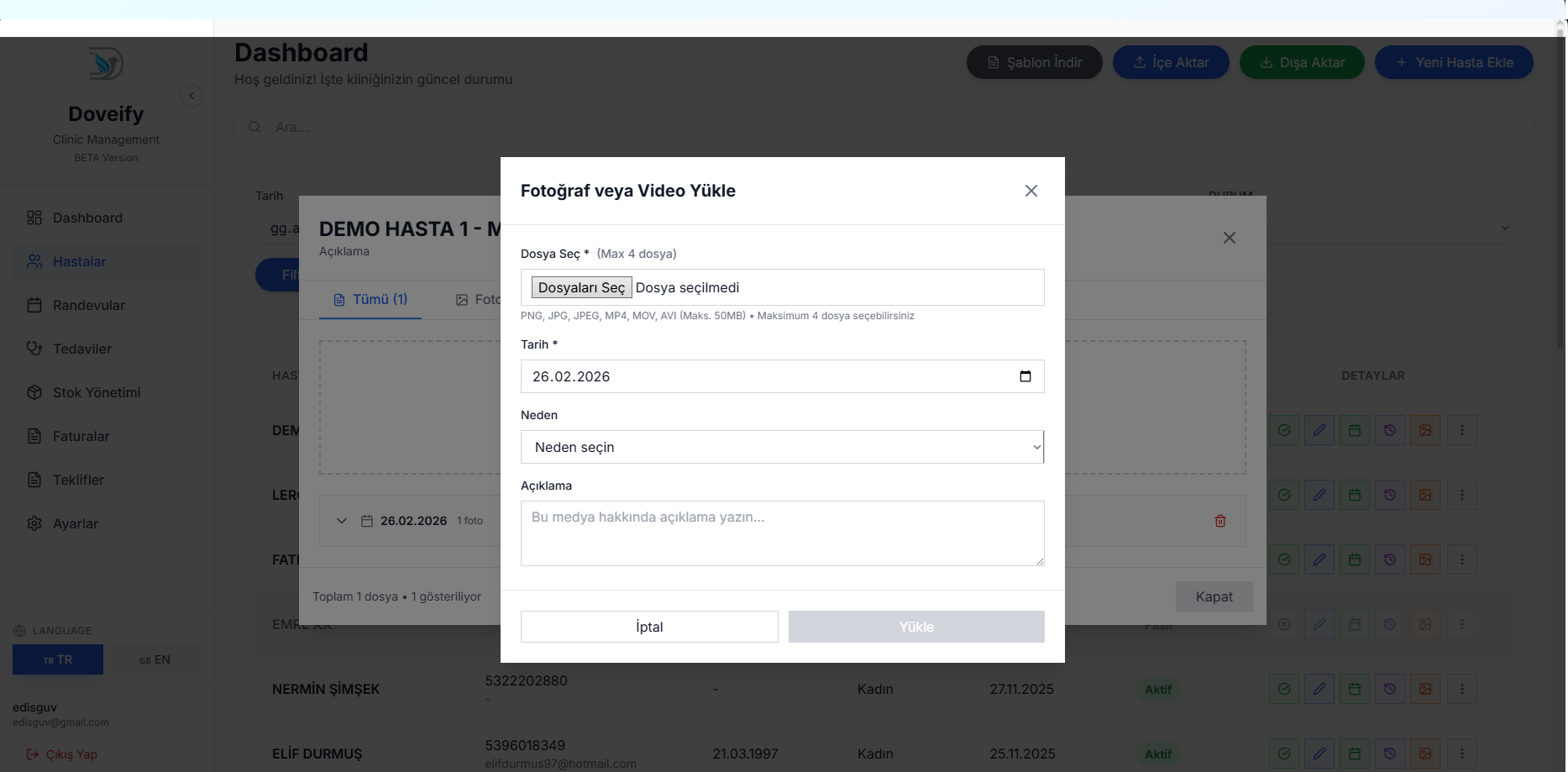Screen dimensions: 1568x772
Task: Click the İptal button
Action: 648,627
